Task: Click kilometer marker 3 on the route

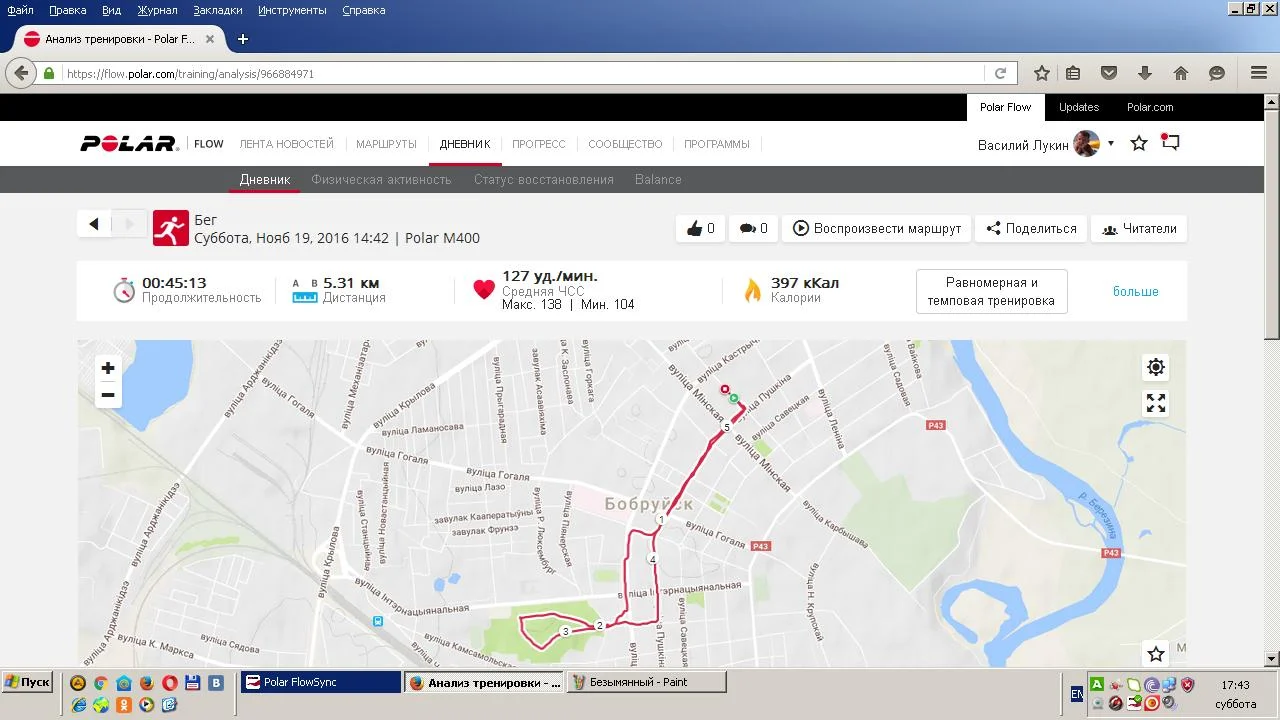Action: tap(565, 631)
